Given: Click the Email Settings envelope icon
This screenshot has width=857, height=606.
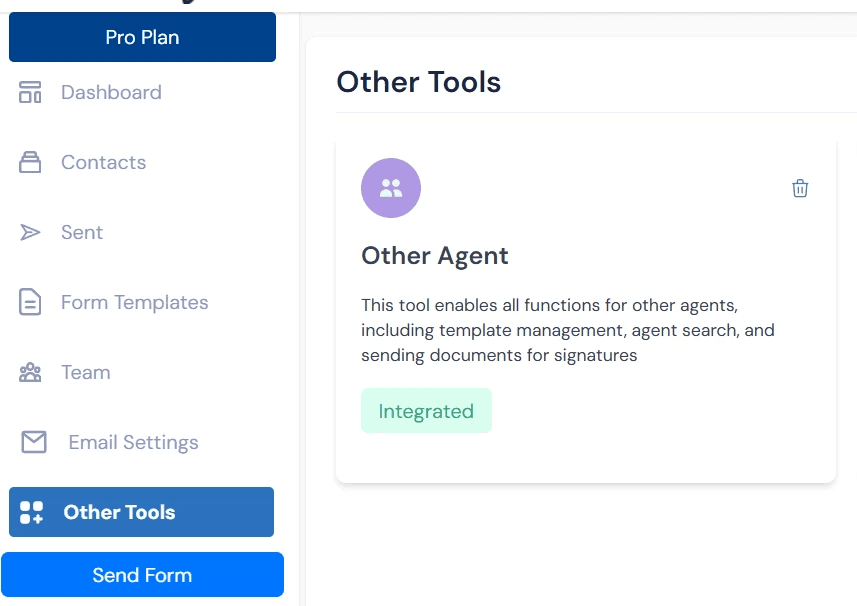Looking at the screenshot, I should (x=33, y=442).
